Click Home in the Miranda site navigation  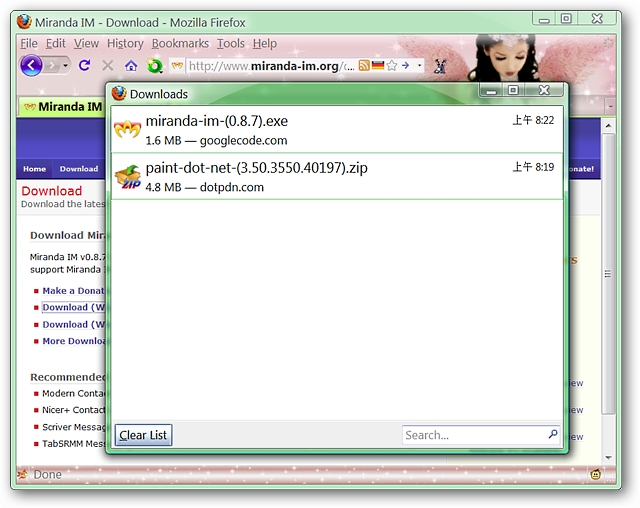point(34,169)
